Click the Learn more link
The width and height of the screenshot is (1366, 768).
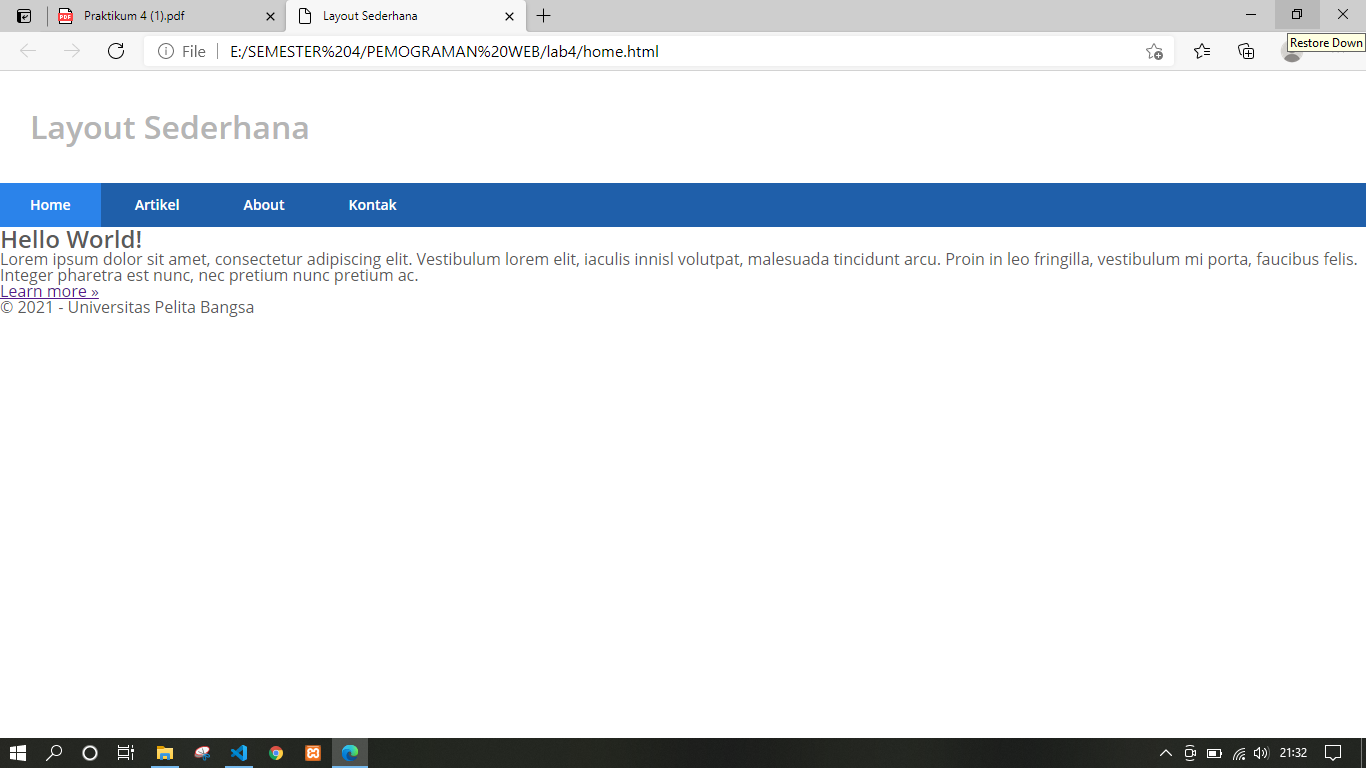(x=48, y=291)
